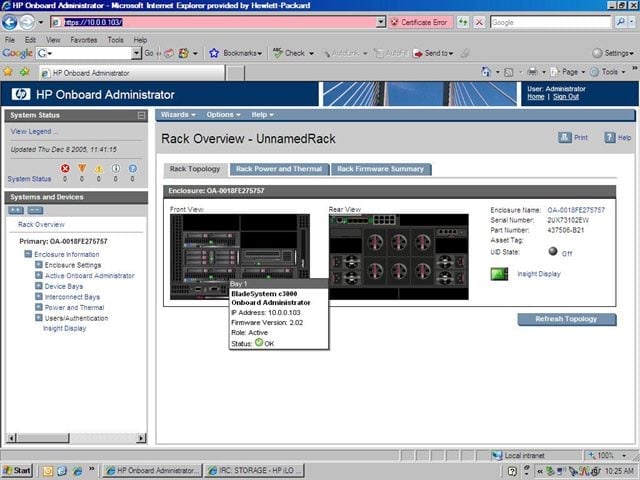Switch to Rack Power and Thermal tab
This screenshot has width=640, height=480.
(x=279, y=169)
